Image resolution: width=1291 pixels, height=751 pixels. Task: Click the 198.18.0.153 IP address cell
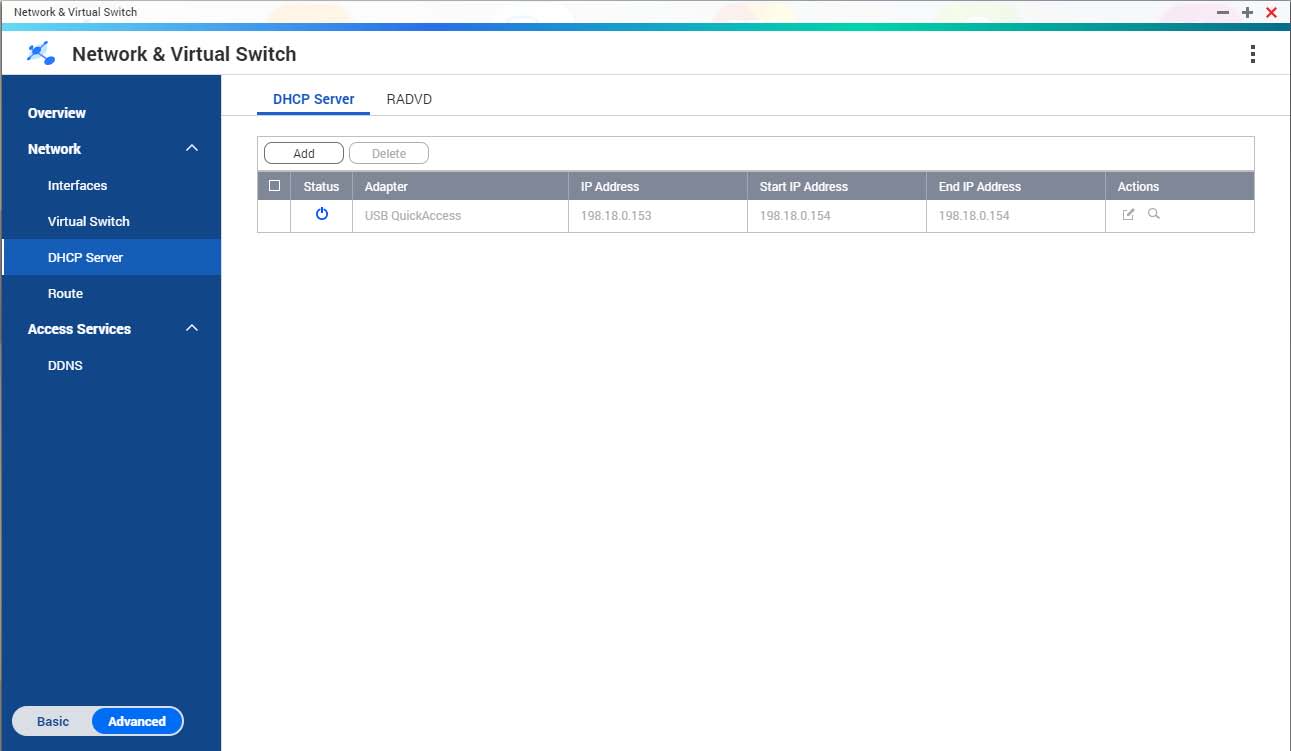click(x=657, y=216)
